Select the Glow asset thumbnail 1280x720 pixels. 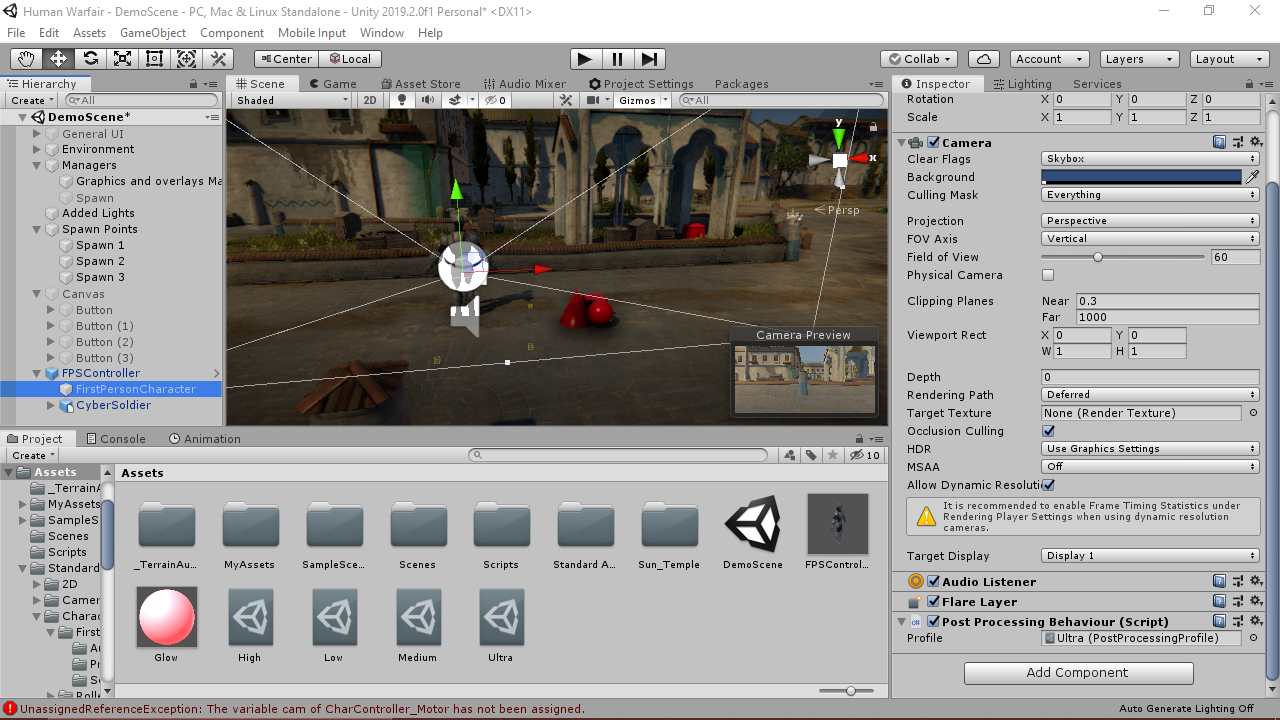pyautogui.click(x=166, y=617)
